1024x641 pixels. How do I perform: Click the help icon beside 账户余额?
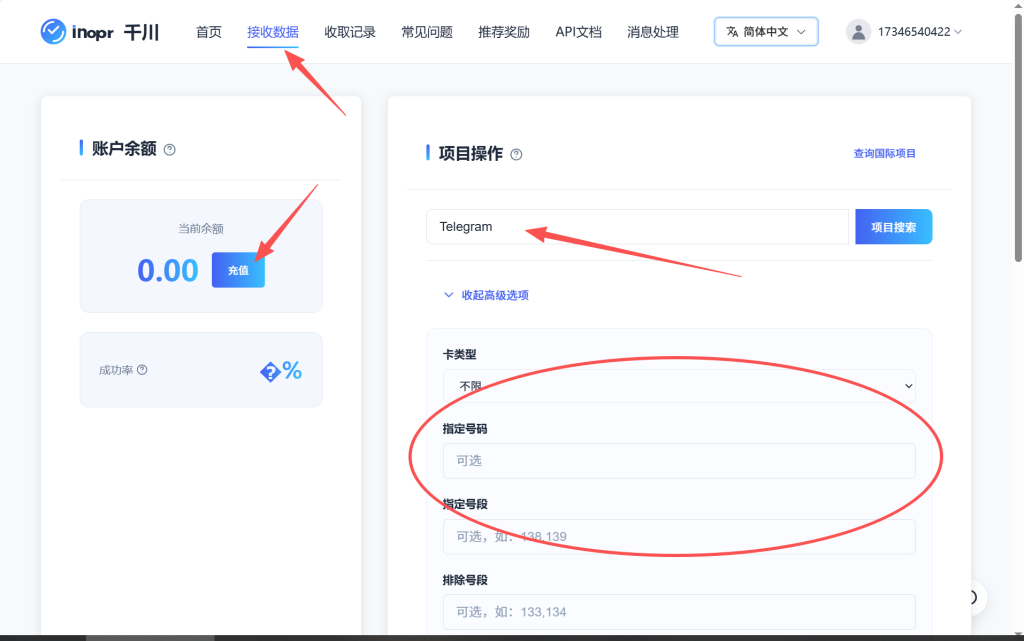click(x=170, y=148)
